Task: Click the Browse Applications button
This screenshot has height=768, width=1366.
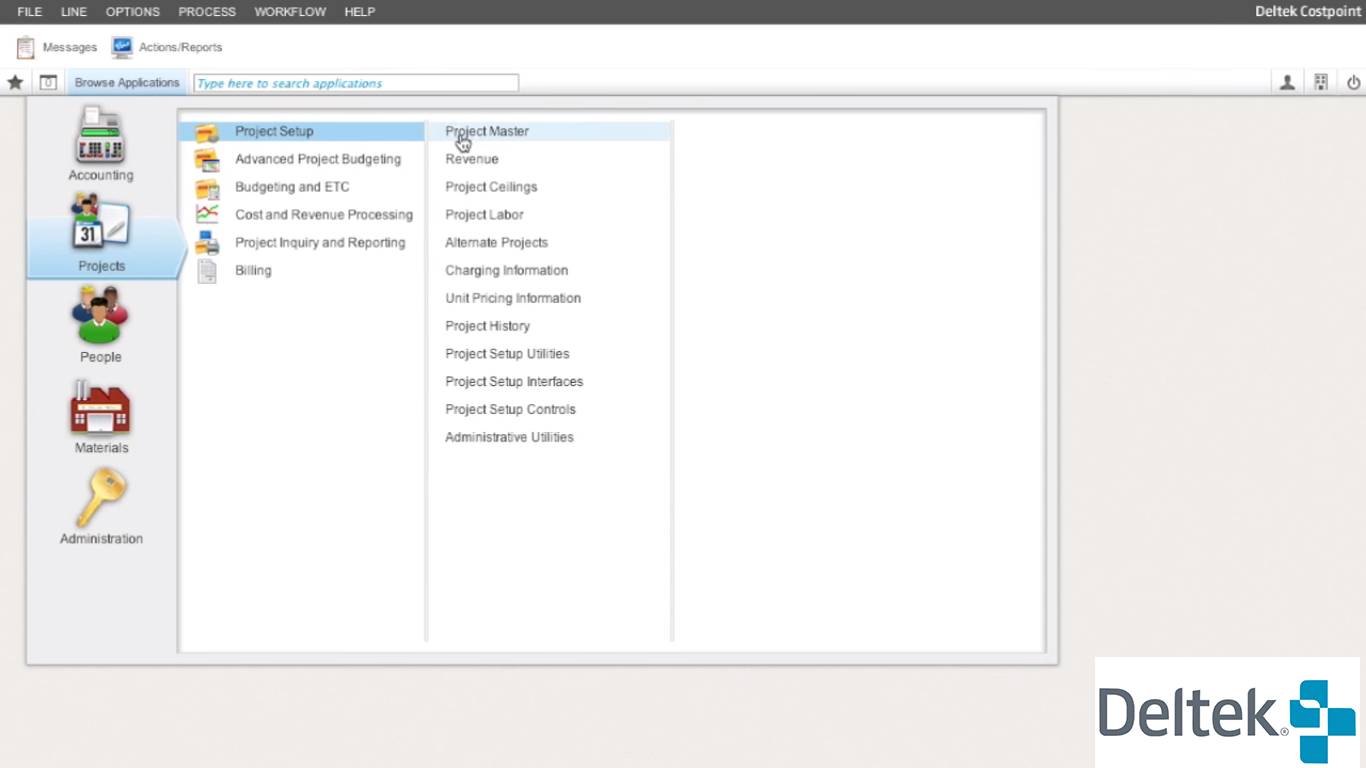Action: pyautogui.click(x=127, y=83)
